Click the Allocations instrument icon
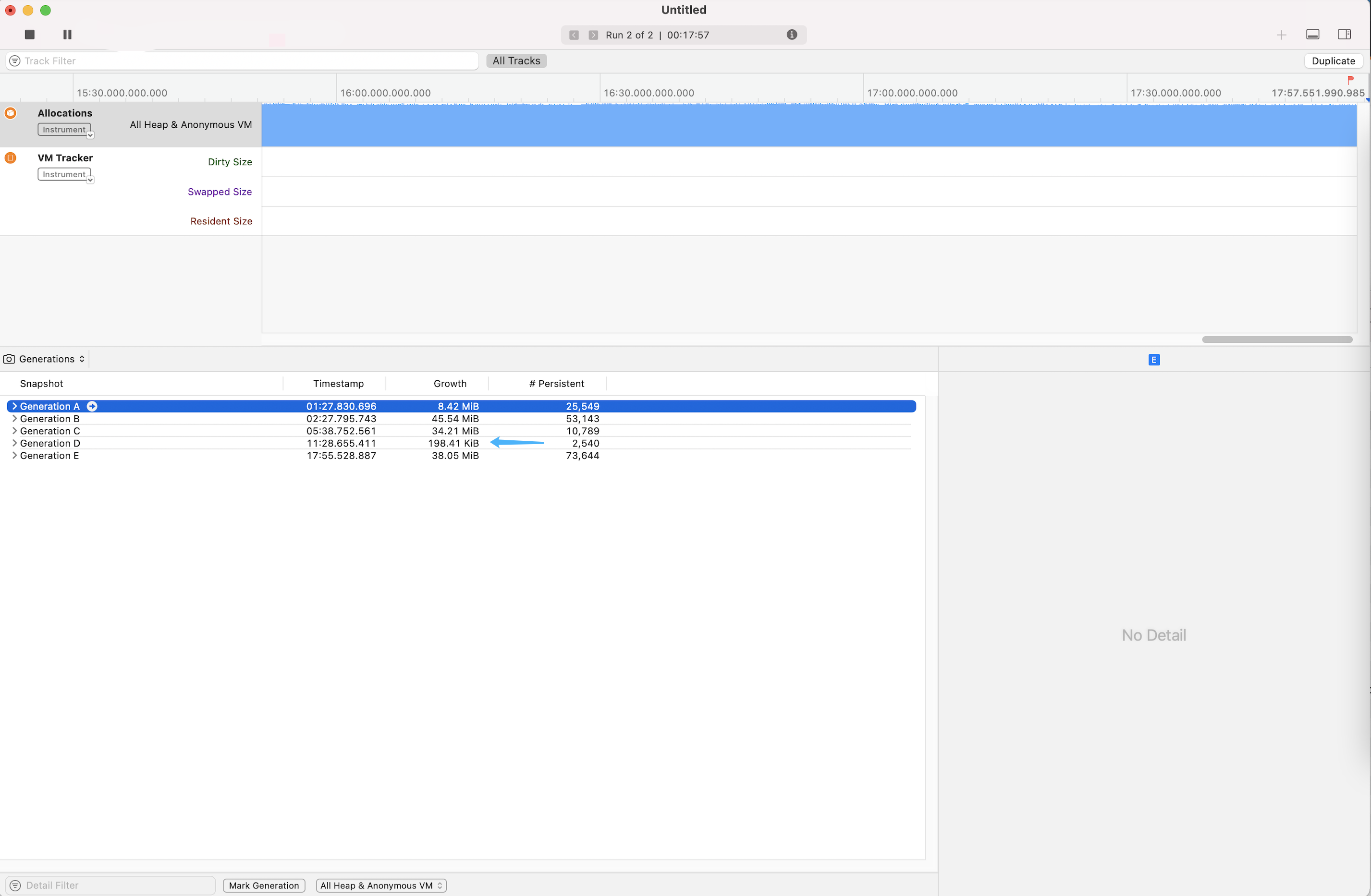Viewport: 1371px width, 896px height. pos(11,113)
